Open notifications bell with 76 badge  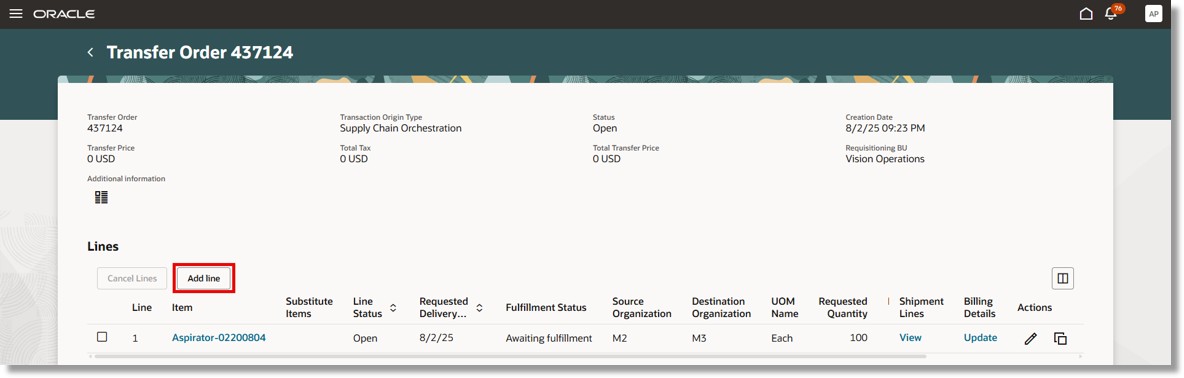[1112, 13]
